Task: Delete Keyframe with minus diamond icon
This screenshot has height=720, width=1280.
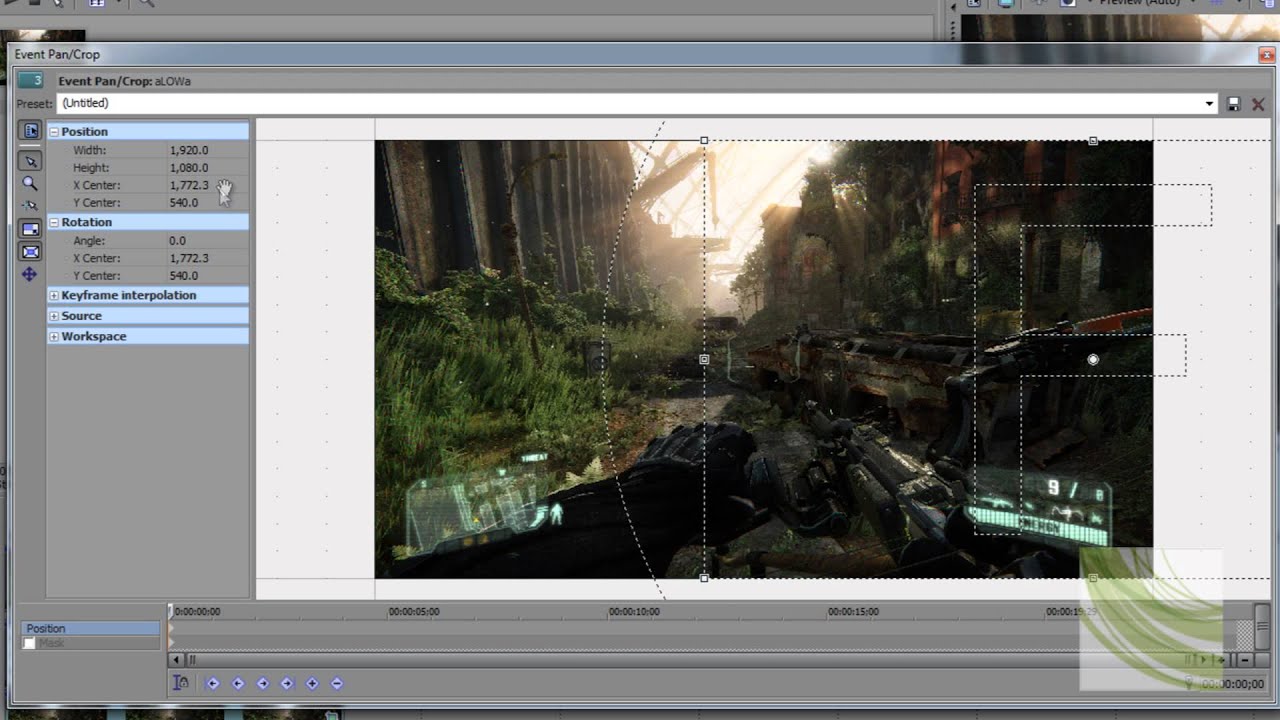Action: point(337,683)
